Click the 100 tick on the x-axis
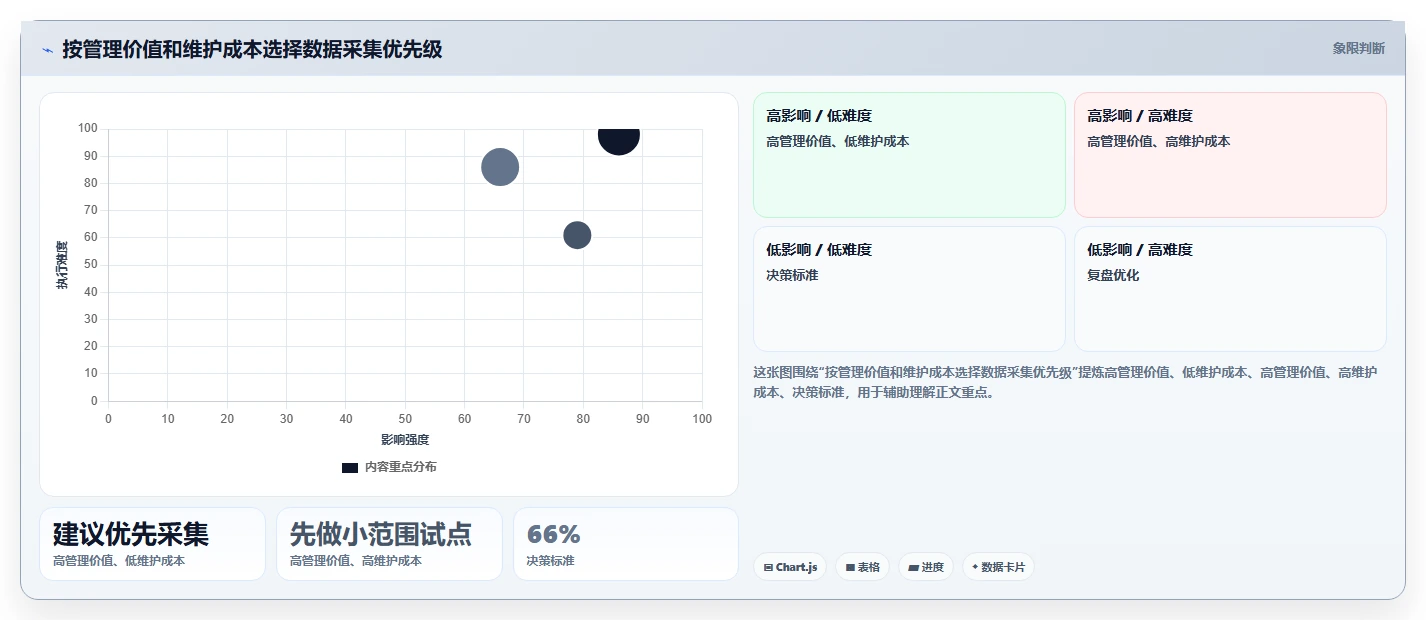Image resolution: width=1426 pixels, height=620 pixels. click(702, 419)
